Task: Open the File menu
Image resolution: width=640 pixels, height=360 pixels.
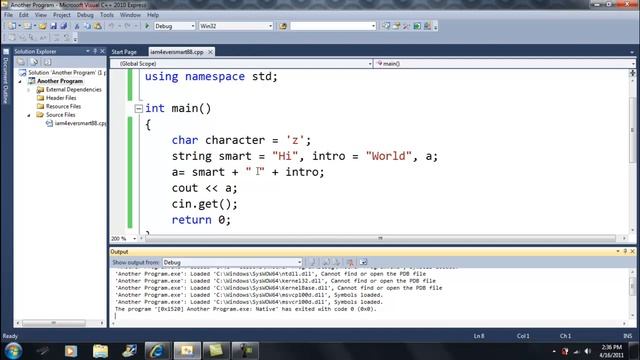Action: 8,15
